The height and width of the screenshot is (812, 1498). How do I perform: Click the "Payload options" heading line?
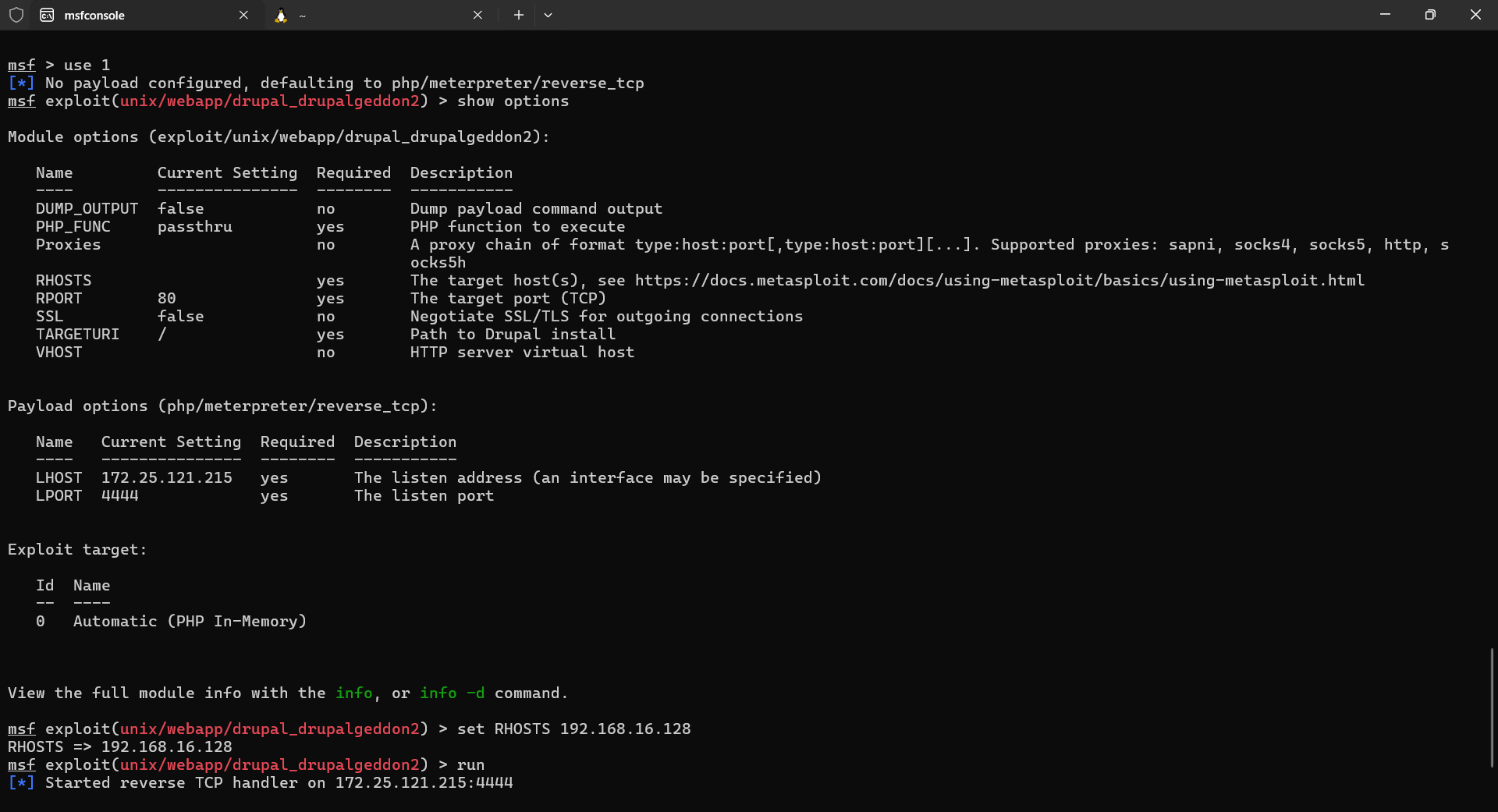point(222,406)
